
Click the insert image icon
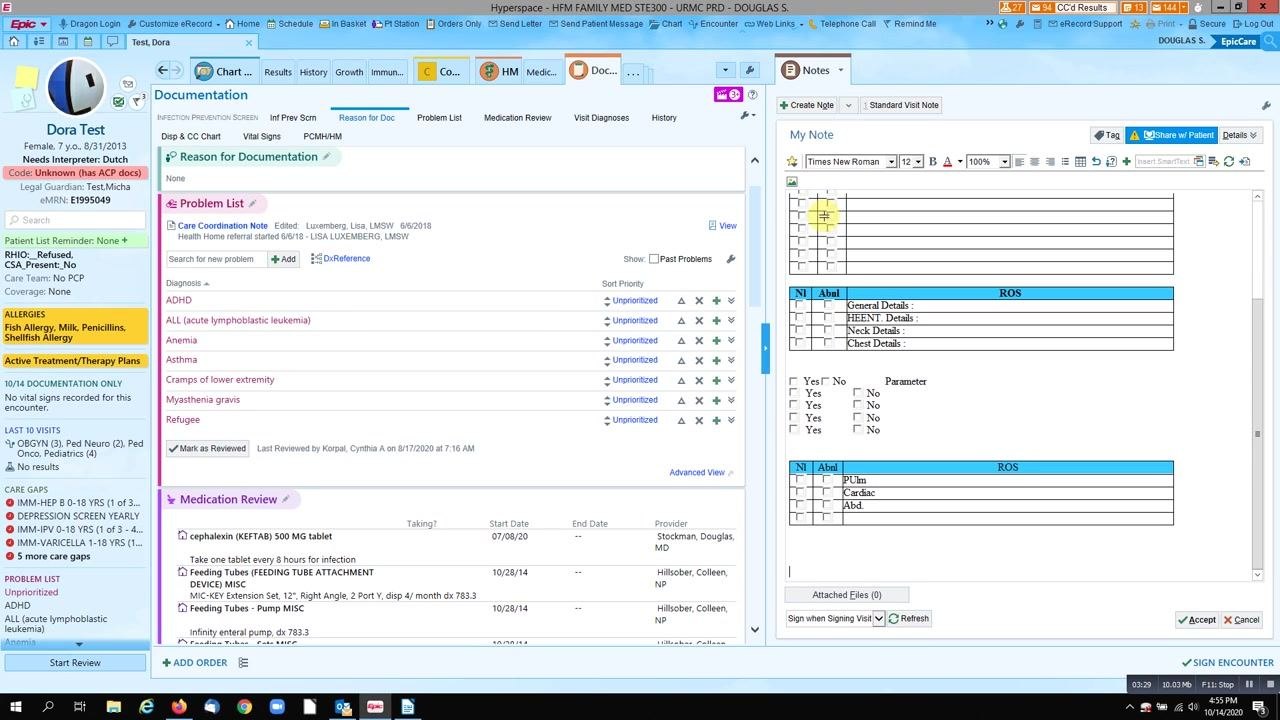click(x=792, y=182)
